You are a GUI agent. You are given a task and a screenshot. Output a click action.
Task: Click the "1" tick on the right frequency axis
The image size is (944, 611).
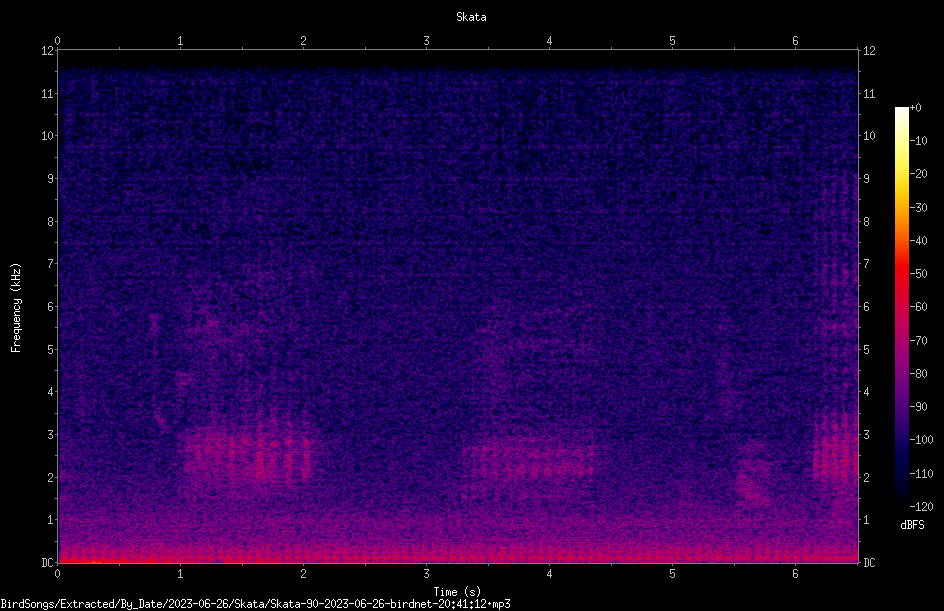click(866, 520)
